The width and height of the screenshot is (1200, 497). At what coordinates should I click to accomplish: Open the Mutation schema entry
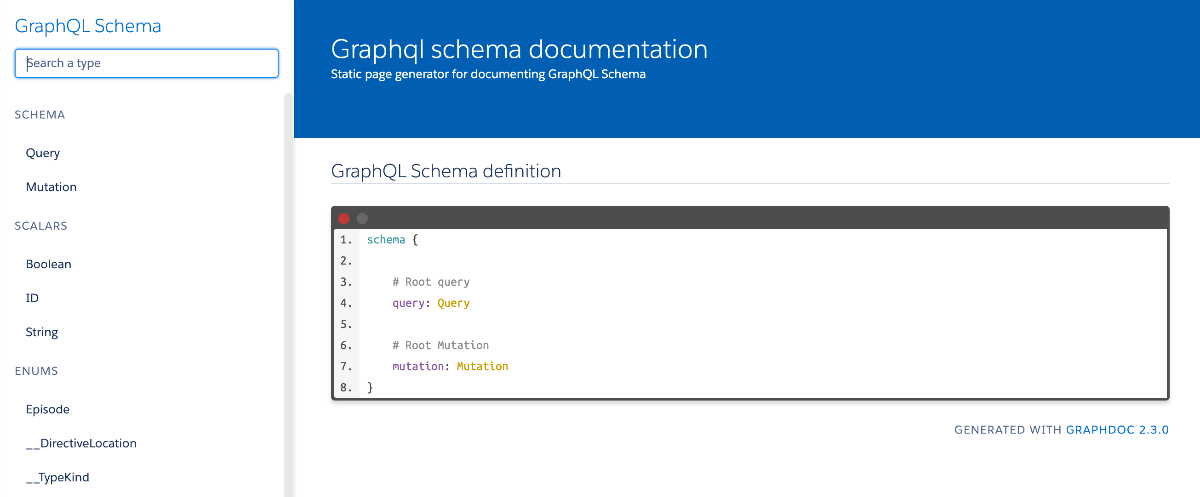tap(51, 187)
